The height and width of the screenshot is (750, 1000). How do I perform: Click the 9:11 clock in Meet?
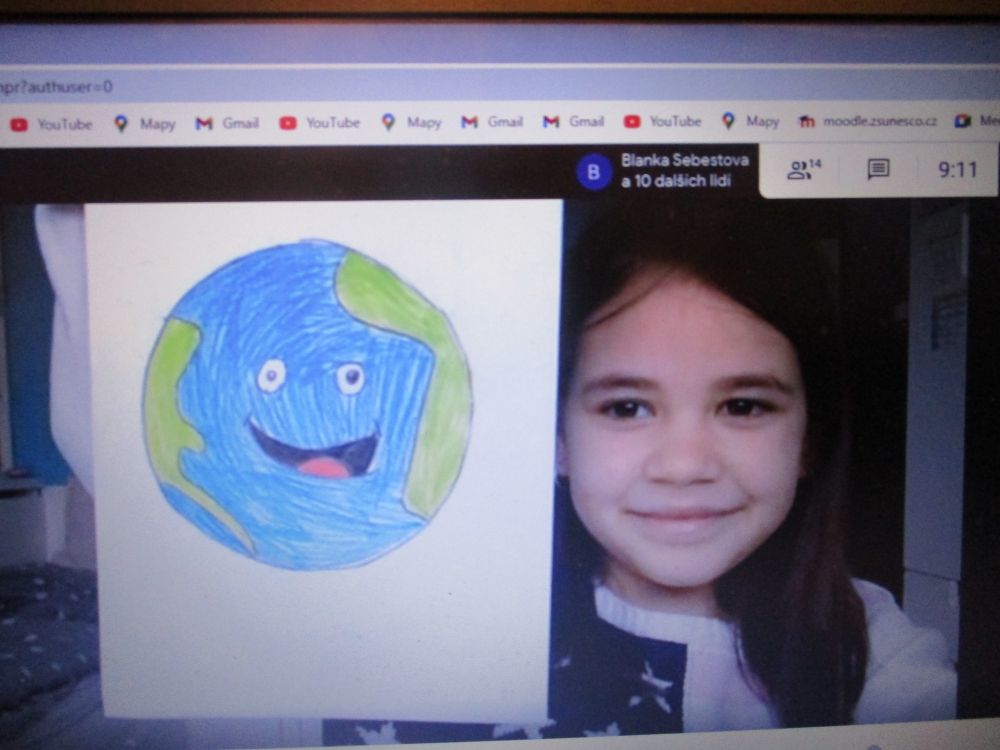point(957,170)
